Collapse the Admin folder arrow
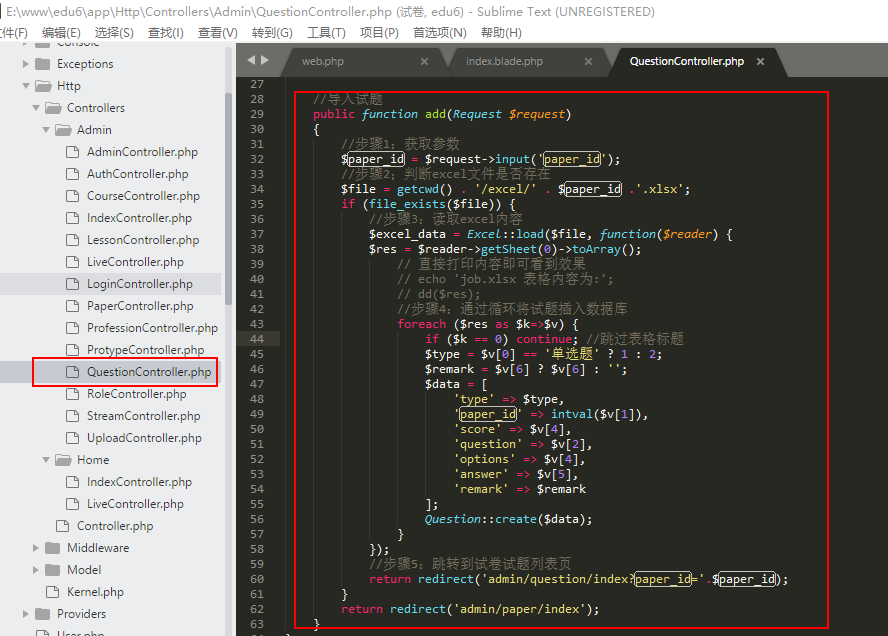Viewport: 888px width, 636px height. 46,130
